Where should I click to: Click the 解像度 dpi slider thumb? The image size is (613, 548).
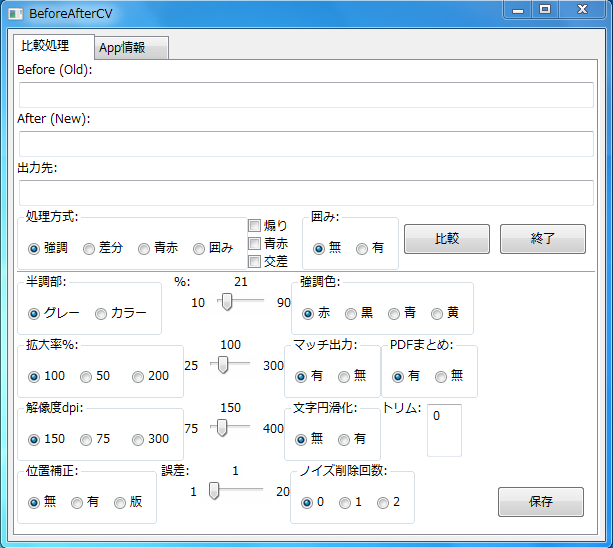point(222,428)
